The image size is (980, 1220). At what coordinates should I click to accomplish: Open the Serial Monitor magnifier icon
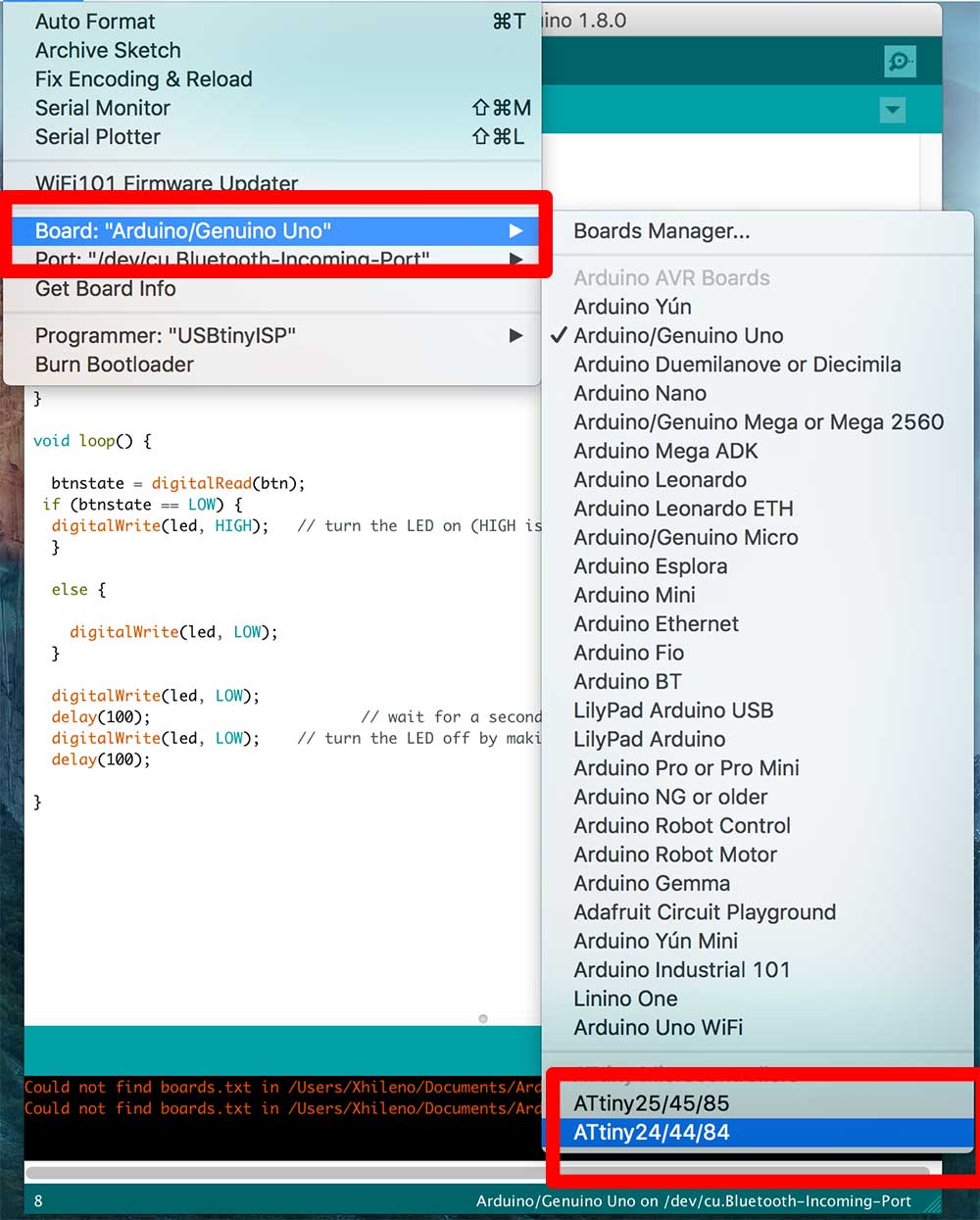pos(900,62)
